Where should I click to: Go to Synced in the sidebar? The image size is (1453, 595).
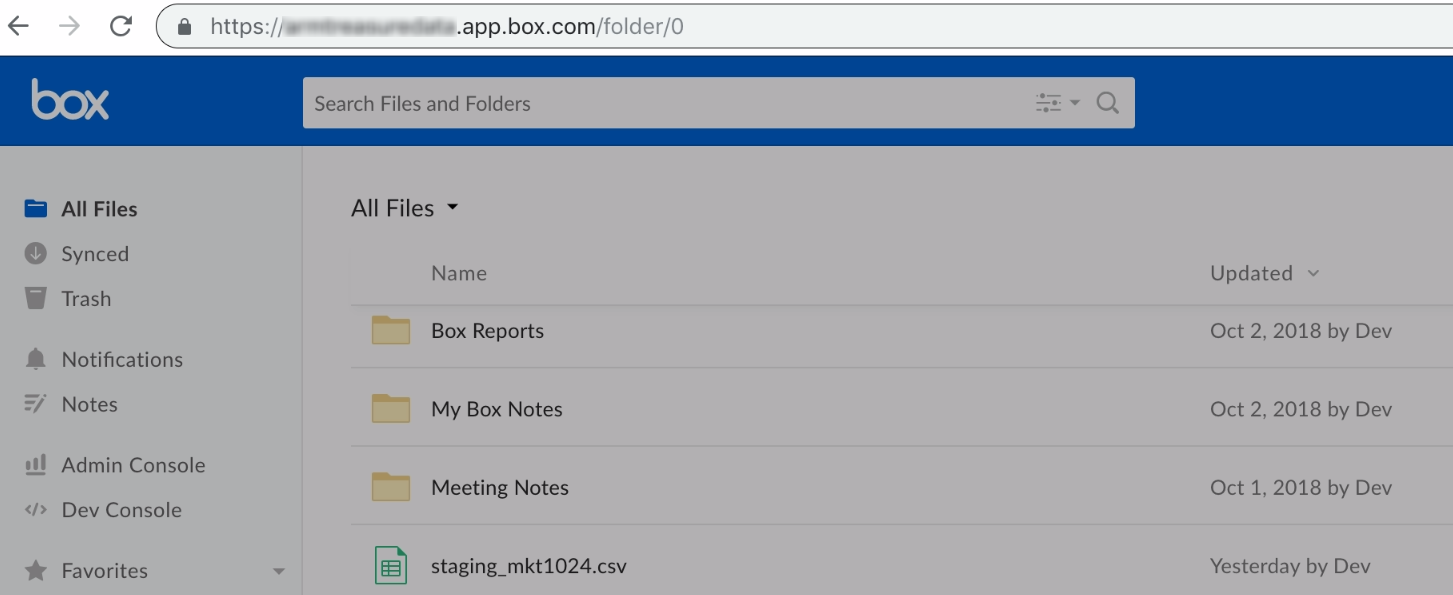95,254
